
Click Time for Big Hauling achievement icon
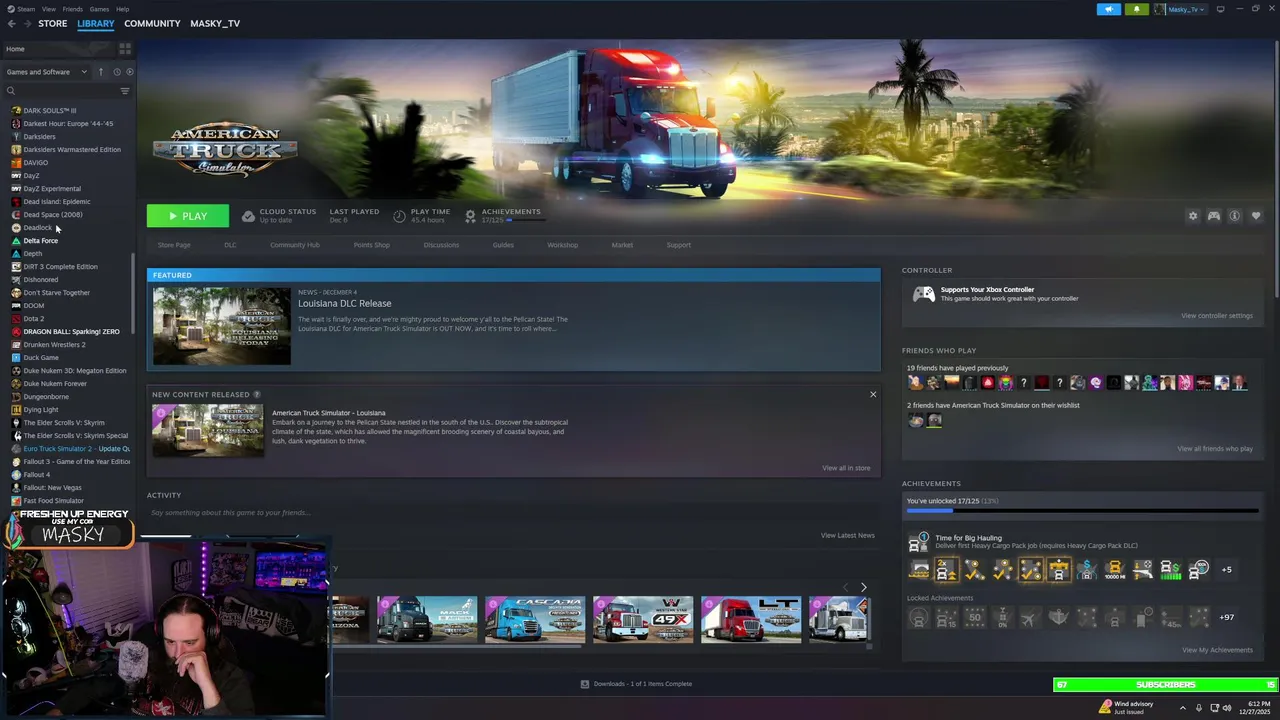918,542
